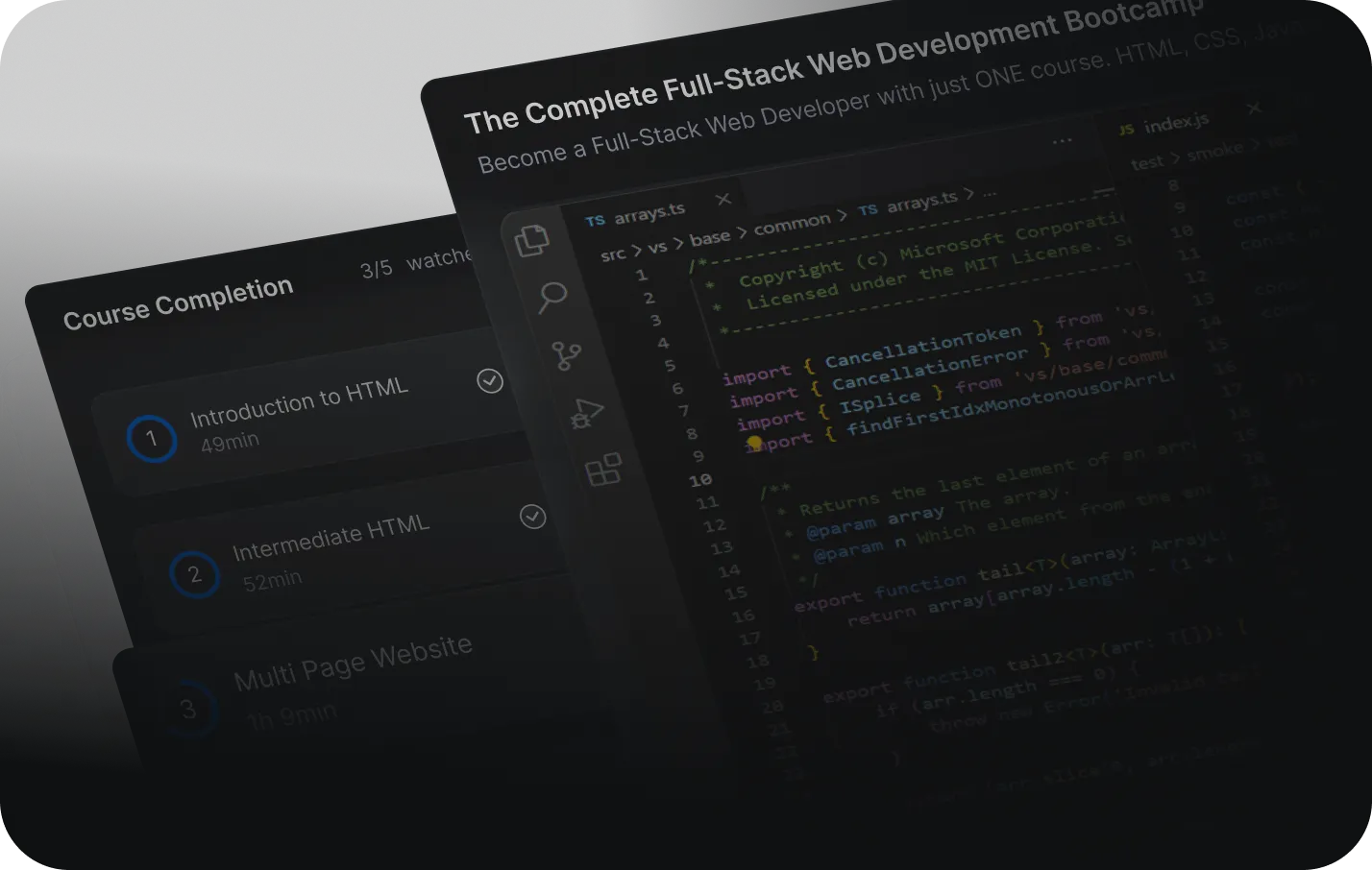Open the Run and Debug icon
The width and height of the screenshot is (1372, 870).
click(585, 414)
